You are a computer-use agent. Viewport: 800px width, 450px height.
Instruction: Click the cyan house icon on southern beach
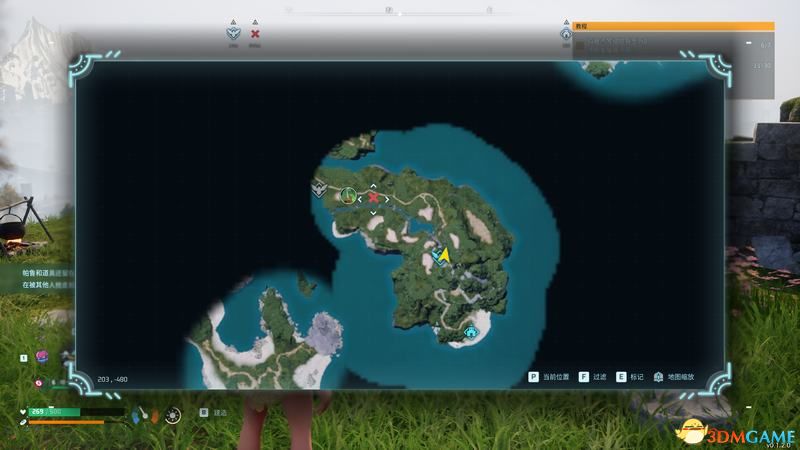pyautogui.click(x=471, y=333)
